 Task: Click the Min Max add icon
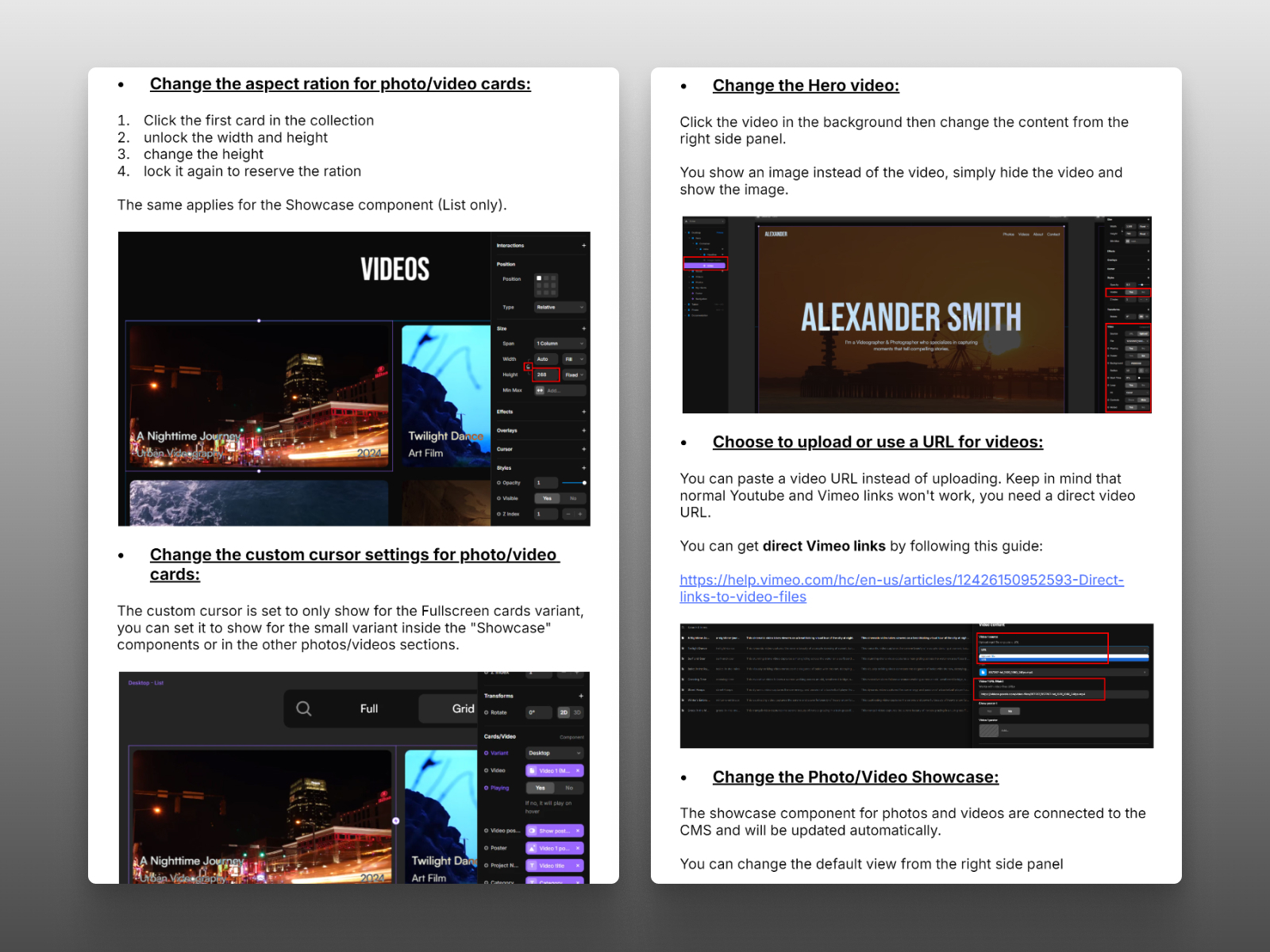(540, 390)
